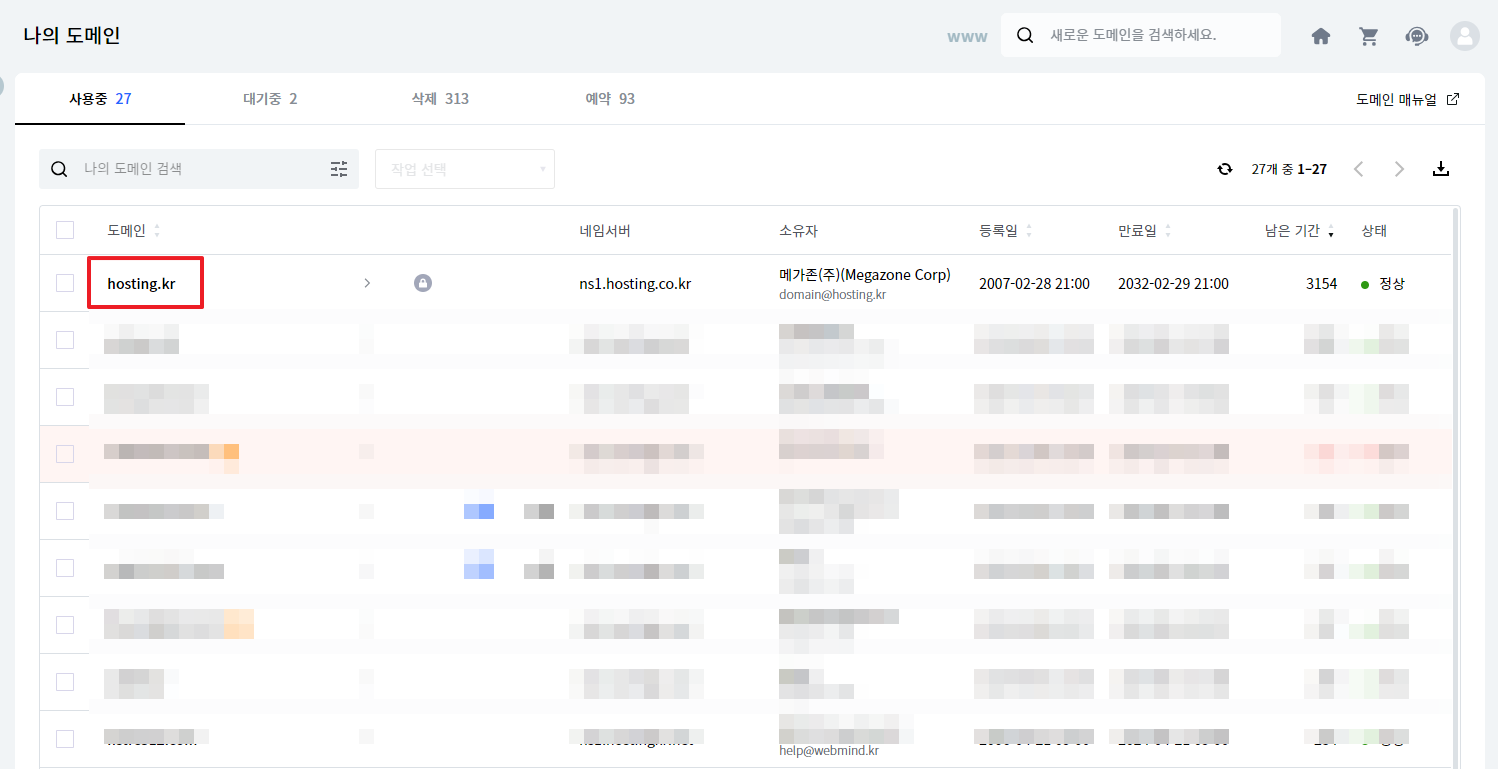The image size is (1498, 769).
Task: Click the refresh list icon
Action: coord(1224,169)
